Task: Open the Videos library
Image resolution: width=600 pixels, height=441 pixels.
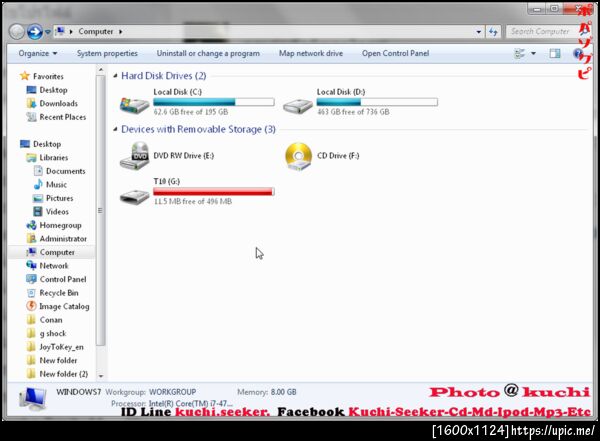Action: click(57, 212)
